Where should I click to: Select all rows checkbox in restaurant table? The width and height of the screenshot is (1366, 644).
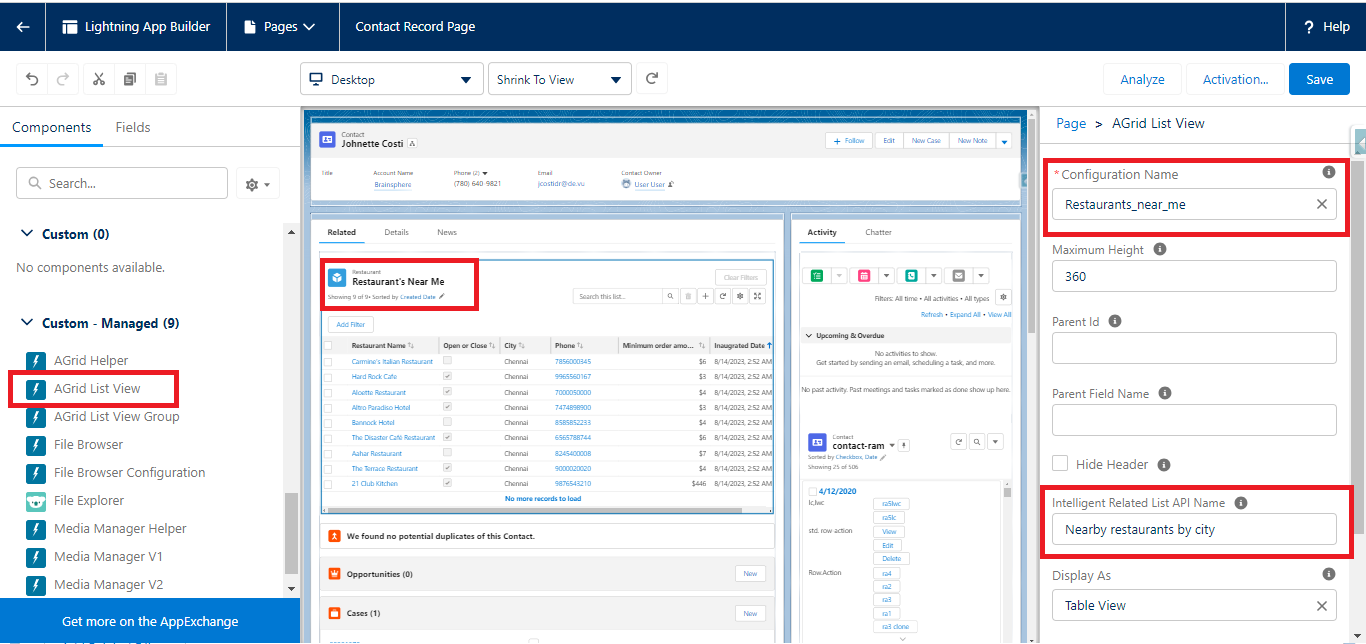pyautogui.click(x=328, y=346)
